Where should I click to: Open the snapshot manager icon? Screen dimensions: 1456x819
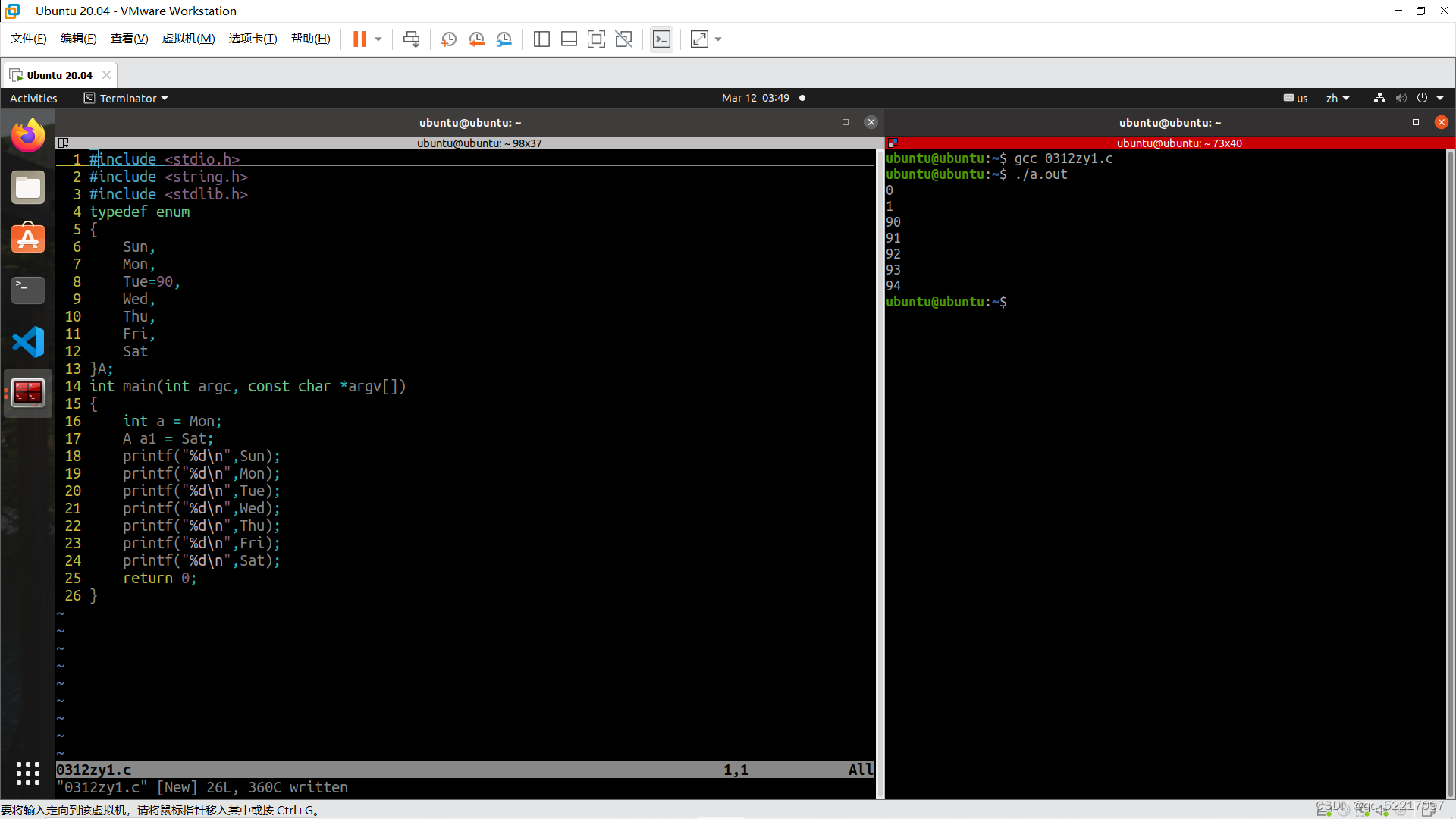click(504, 39)
